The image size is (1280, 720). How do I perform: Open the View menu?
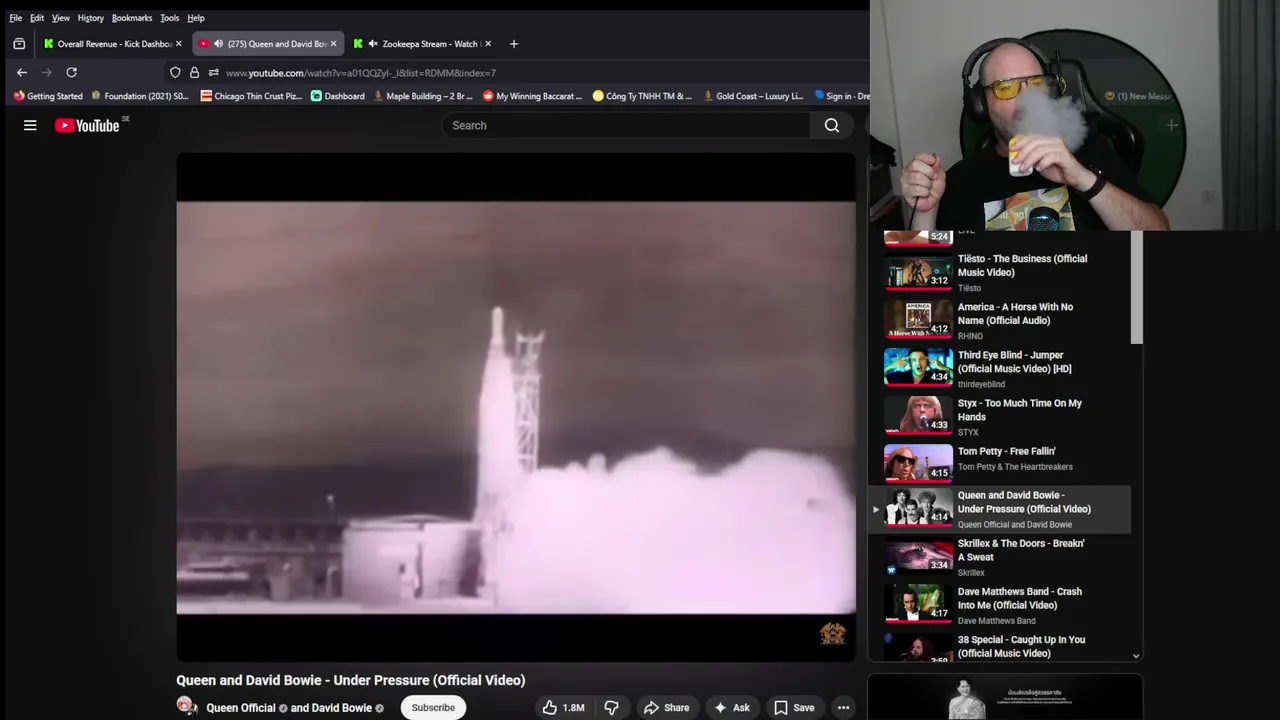[x=61, y=18]
